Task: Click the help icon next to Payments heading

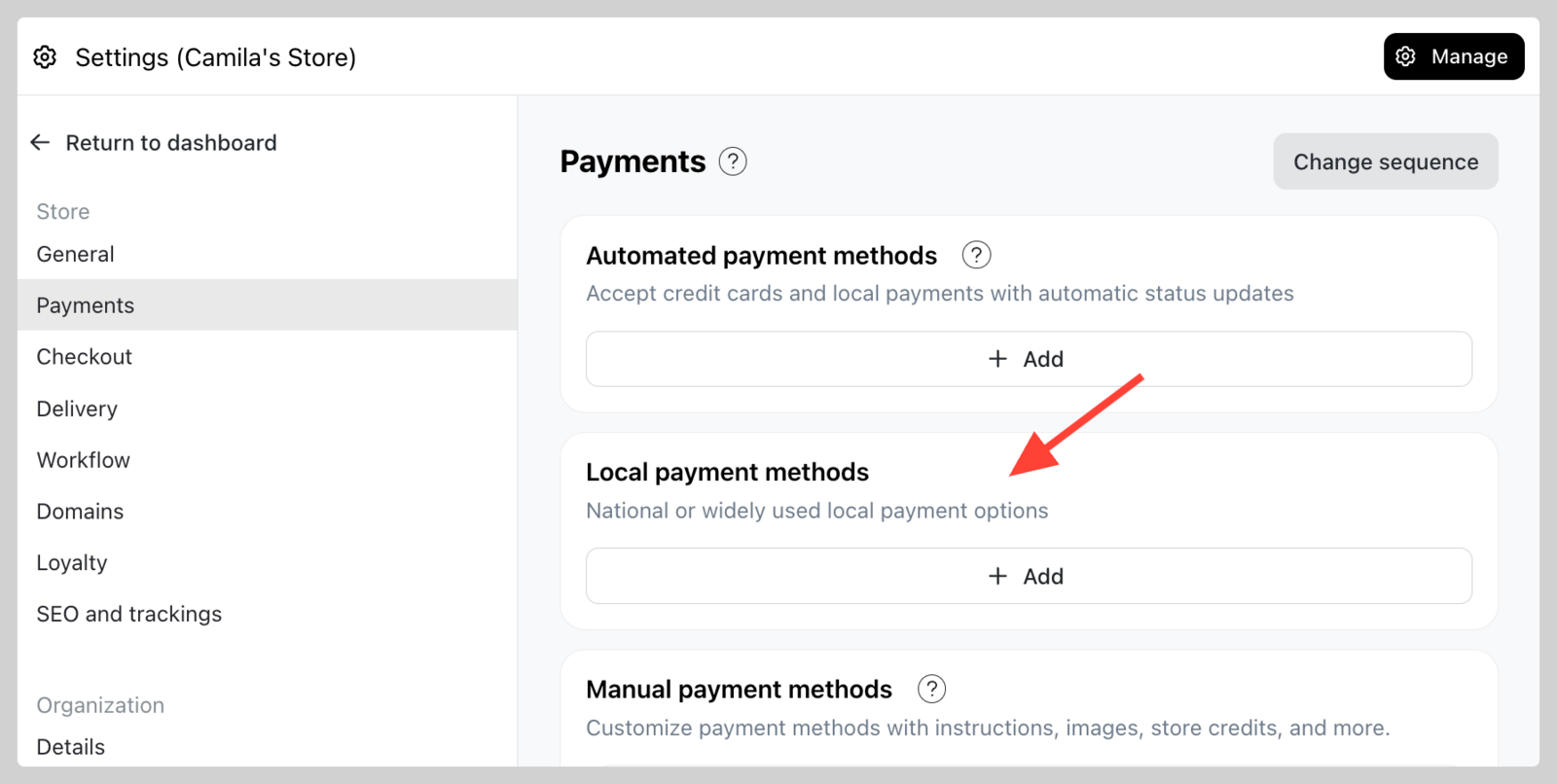Action: pos(733,161)
